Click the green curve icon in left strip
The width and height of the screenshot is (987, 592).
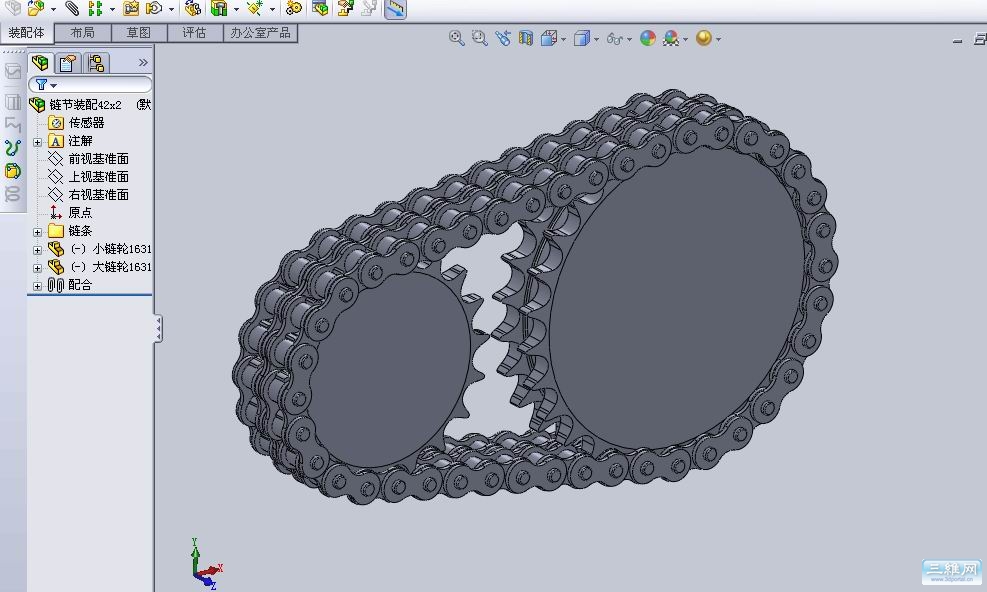tap(13, 147)
